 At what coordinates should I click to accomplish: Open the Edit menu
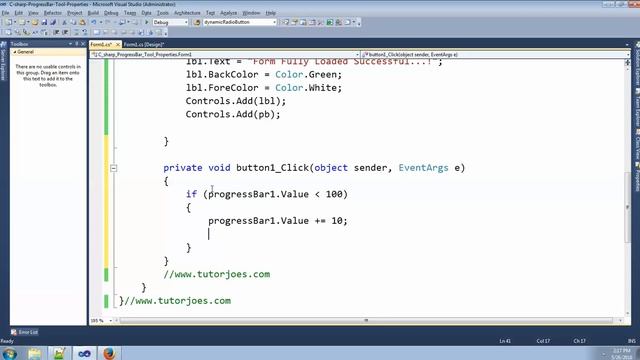tap(18, 13)
